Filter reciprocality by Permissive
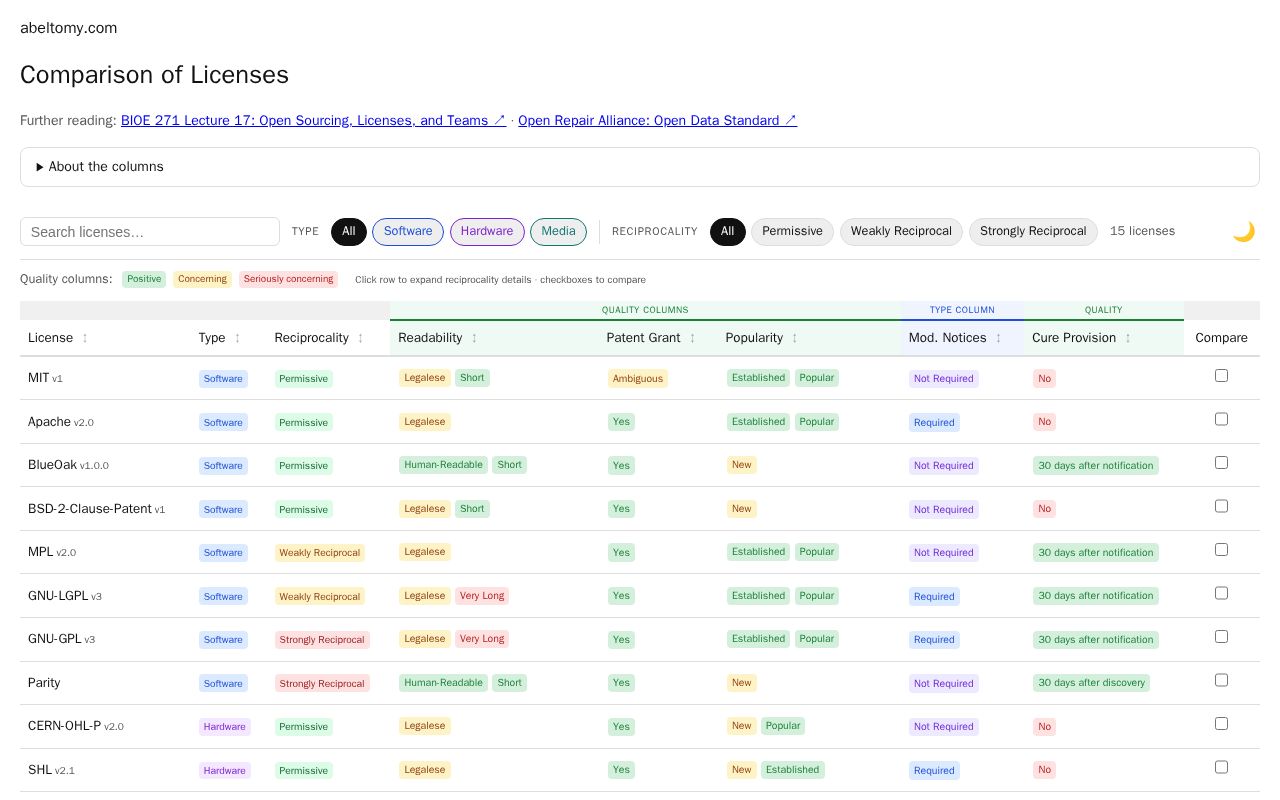The image size is (1280, 800). coord(792,232)
